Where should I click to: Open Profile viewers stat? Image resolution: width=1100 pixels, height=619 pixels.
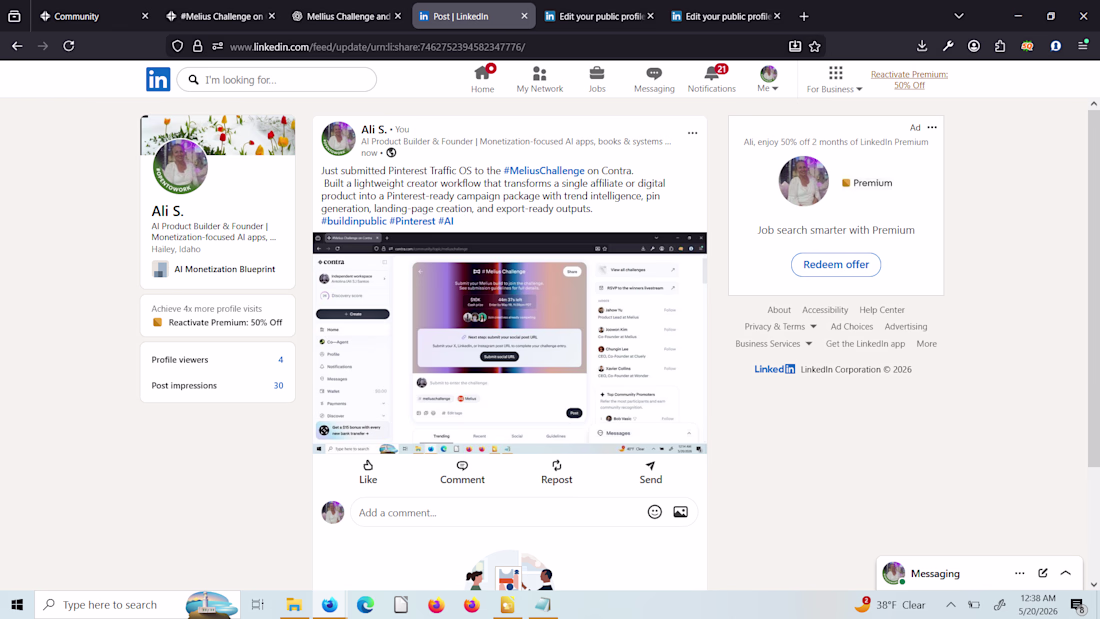tap(217, 359)
